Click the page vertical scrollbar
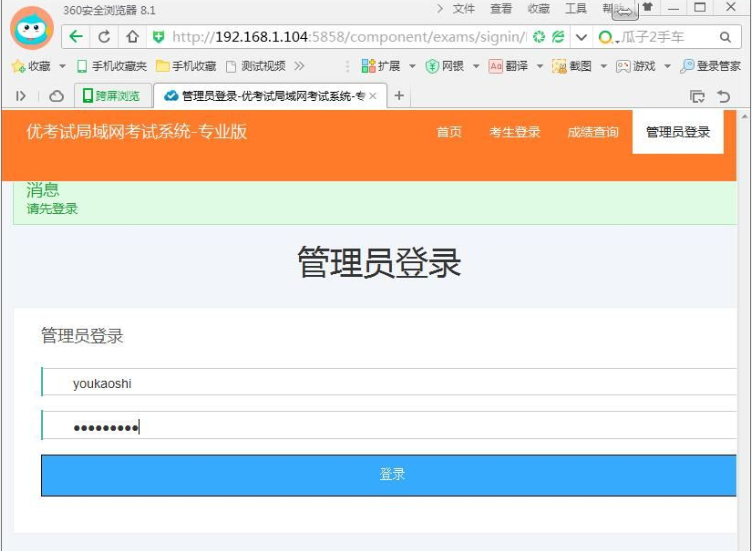The height and width of the screenshot is (551, 752). [x=744, y=331]
